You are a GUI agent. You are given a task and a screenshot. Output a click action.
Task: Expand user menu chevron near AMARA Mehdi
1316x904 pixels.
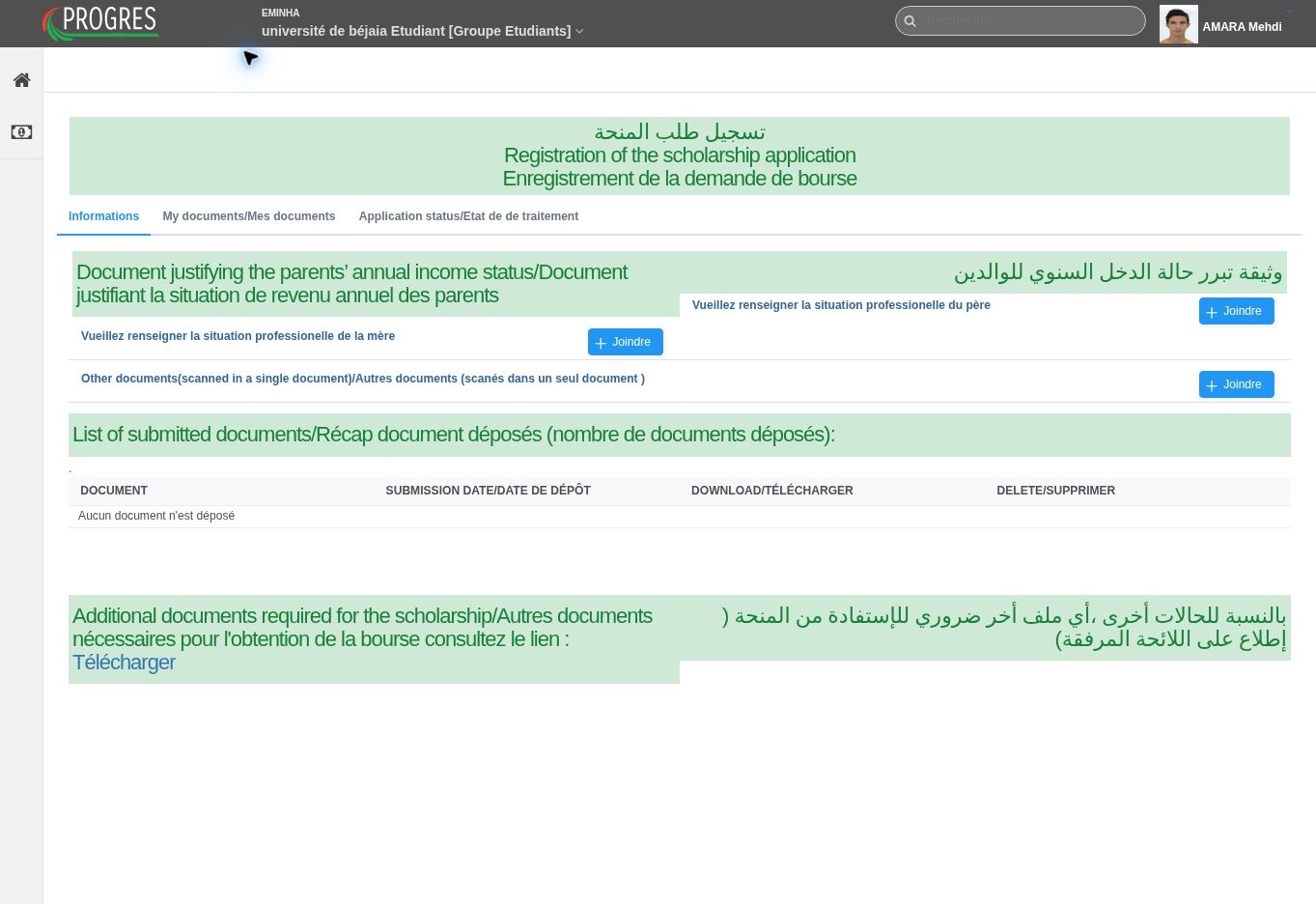pos(1289,13)
